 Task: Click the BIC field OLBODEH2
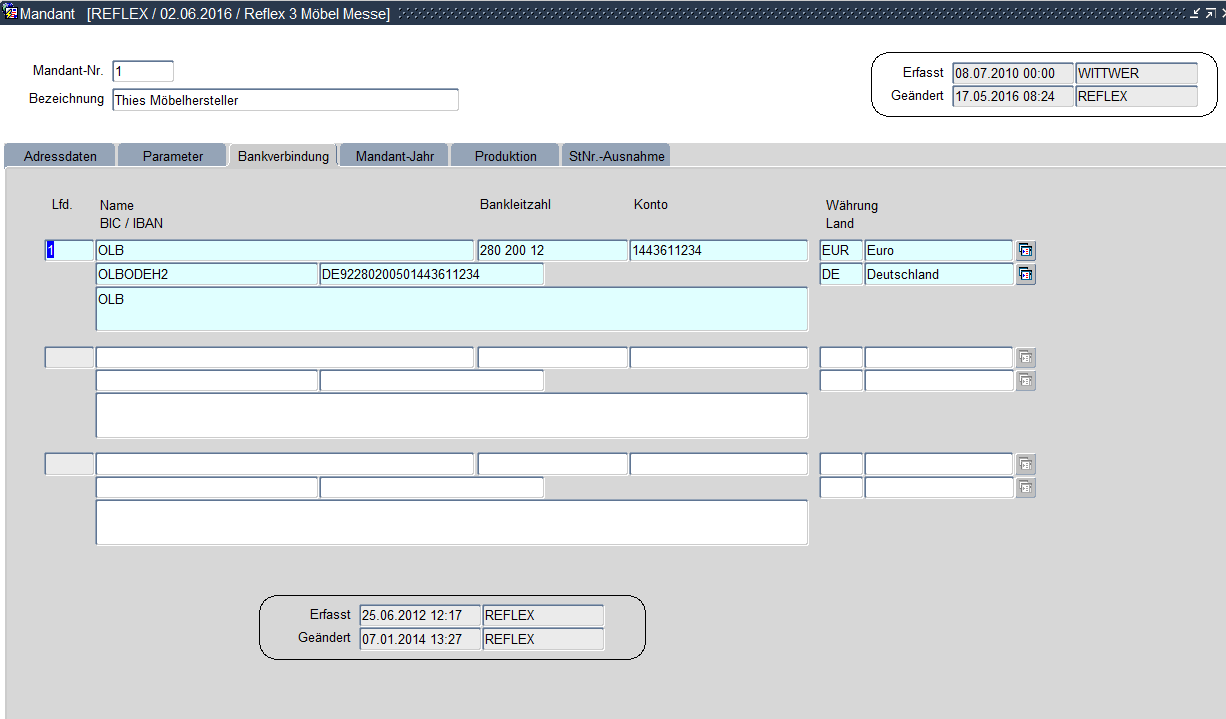206,275
